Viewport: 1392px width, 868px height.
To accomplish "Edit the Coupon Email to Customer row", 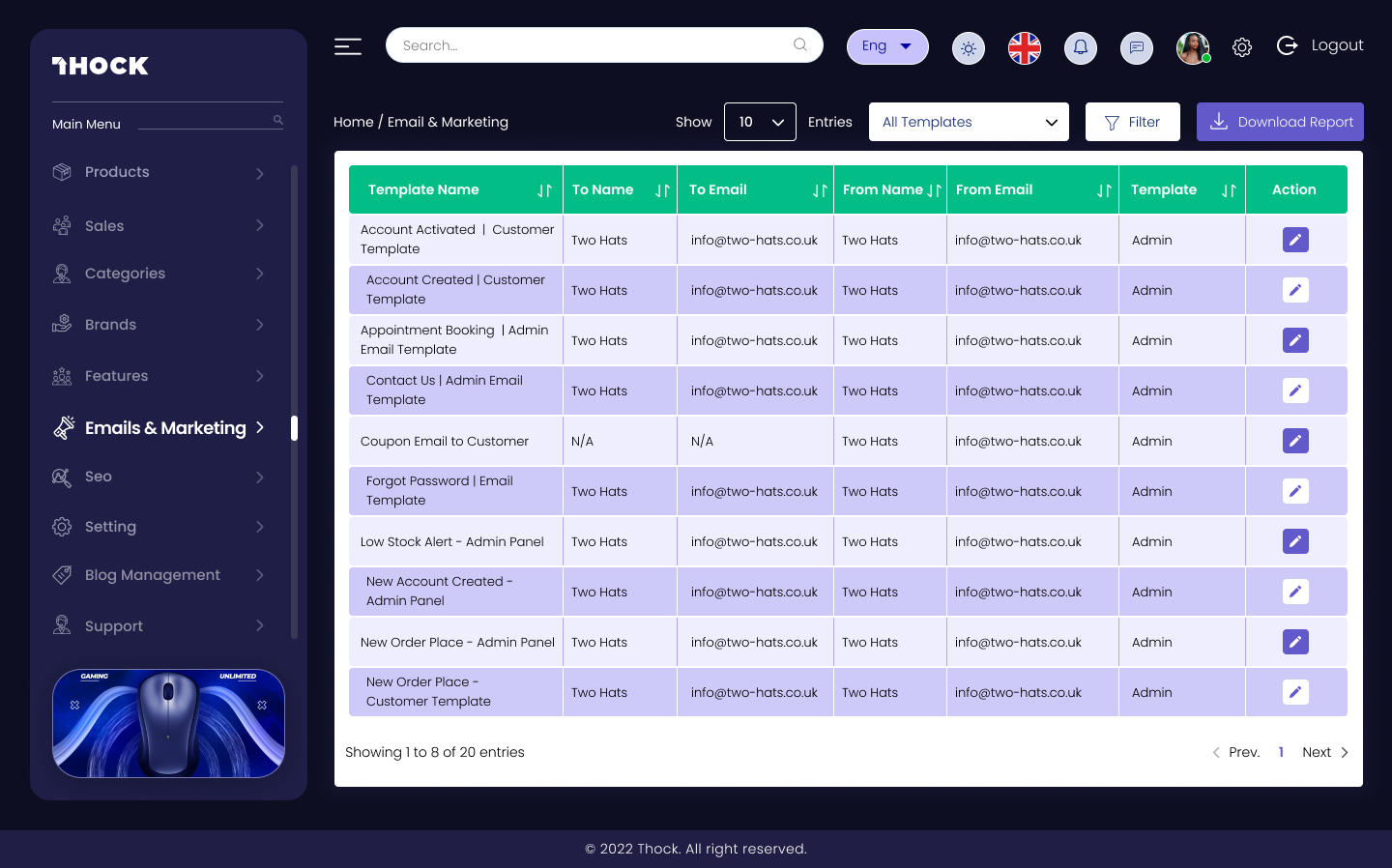I will pos(1294,441).
